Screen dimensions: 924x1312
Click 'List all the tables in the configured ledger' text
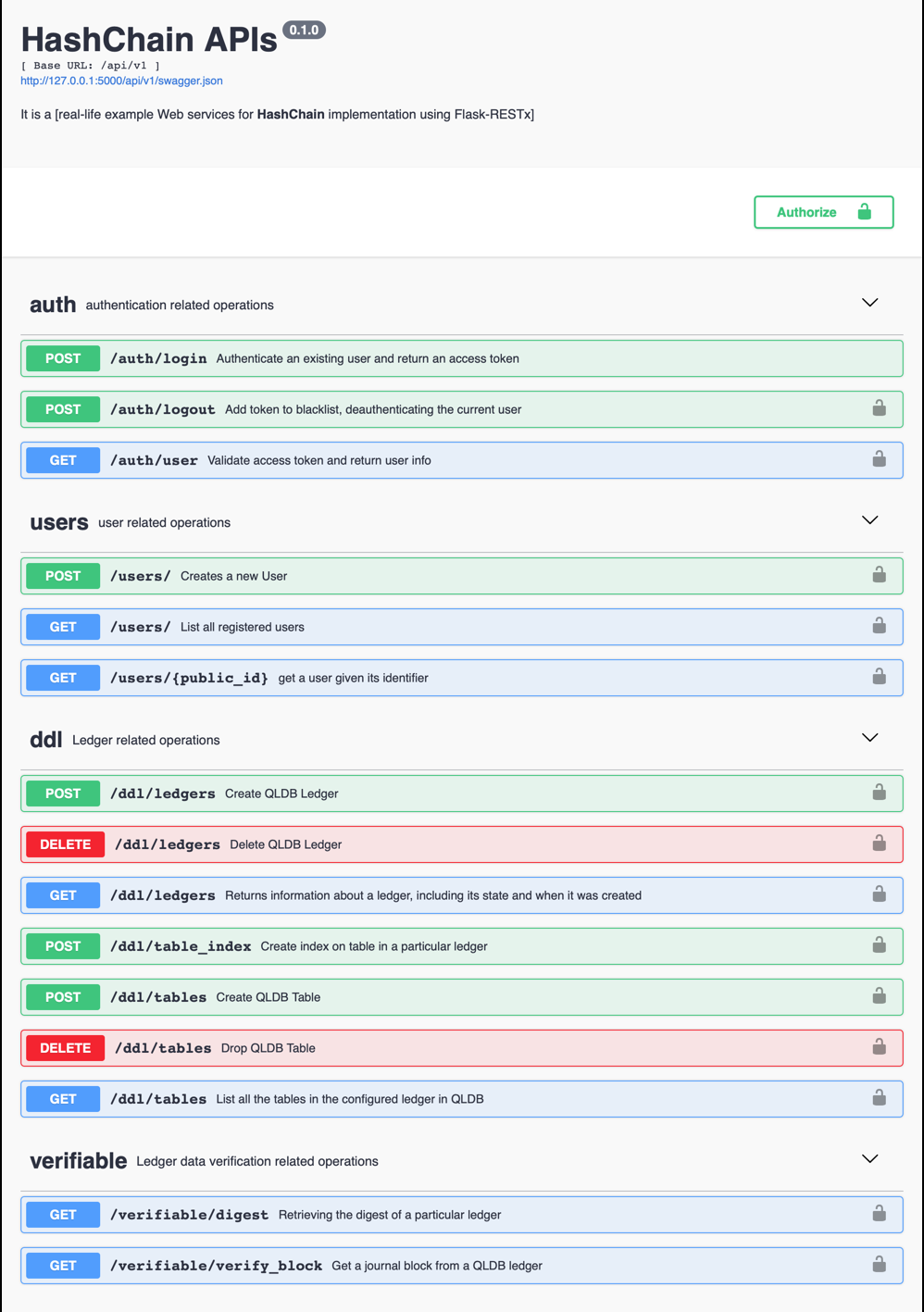(x=350, y=1099)
